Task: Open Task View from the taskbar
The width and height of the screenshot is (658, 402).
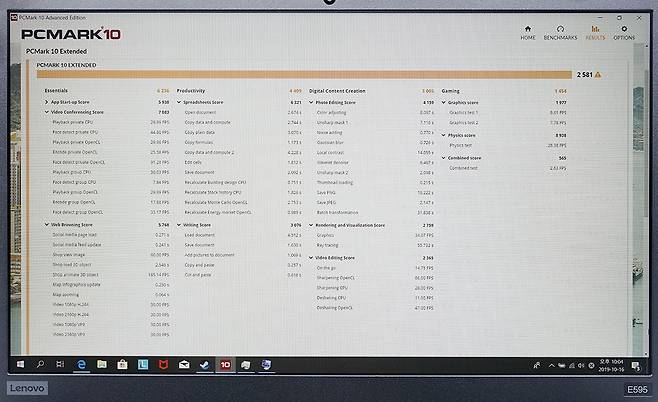Action: [60, 364]
